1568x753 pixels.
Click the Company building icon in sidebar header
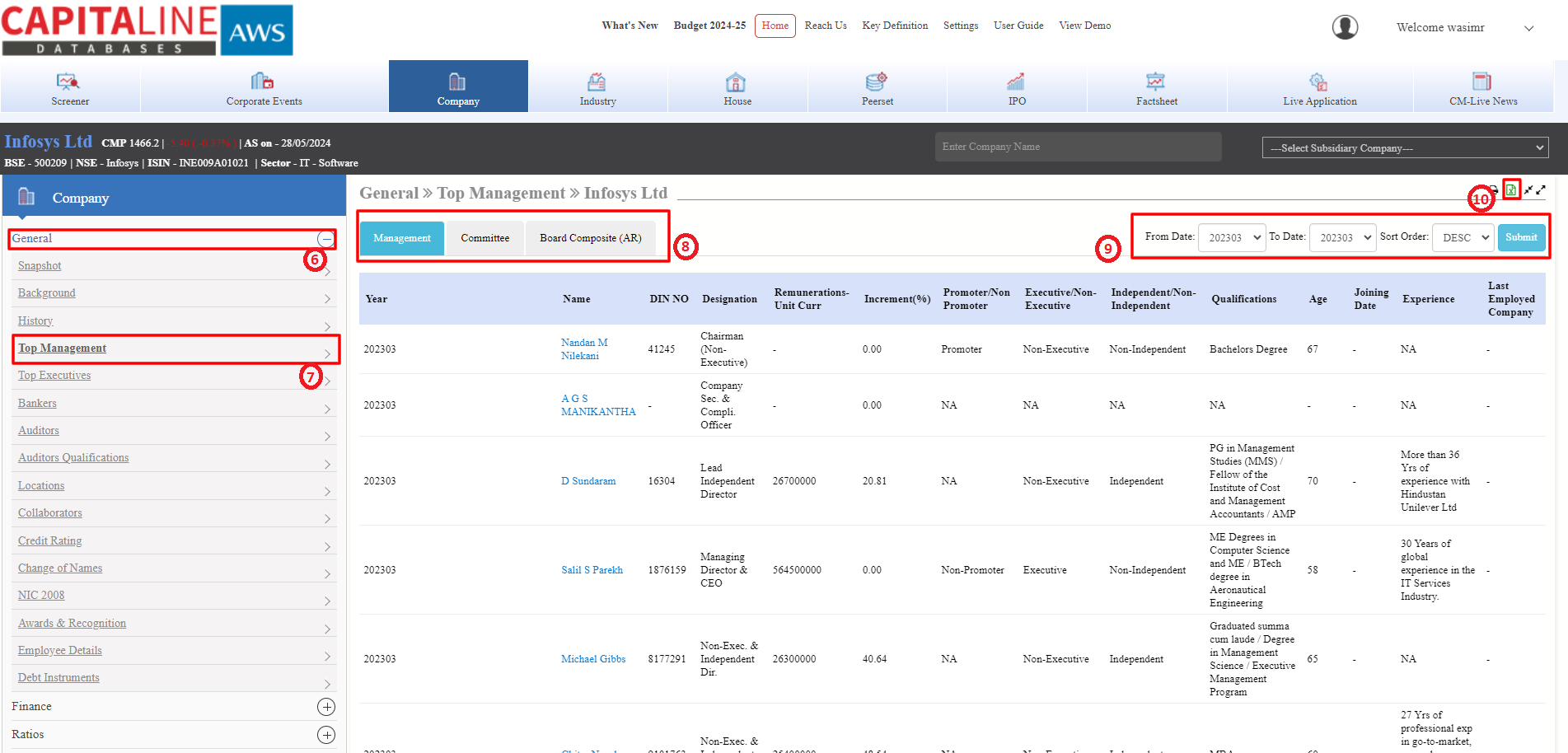click(26, 197)
